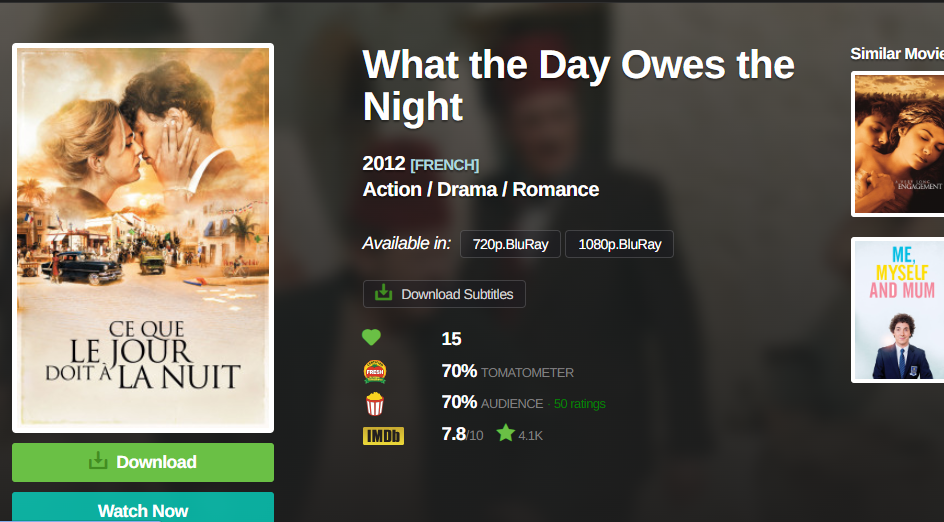Select the 1080p.BluRay quality option
Image resolution: width=944 pixels, height=522 pixels.
tap(619, 244)
